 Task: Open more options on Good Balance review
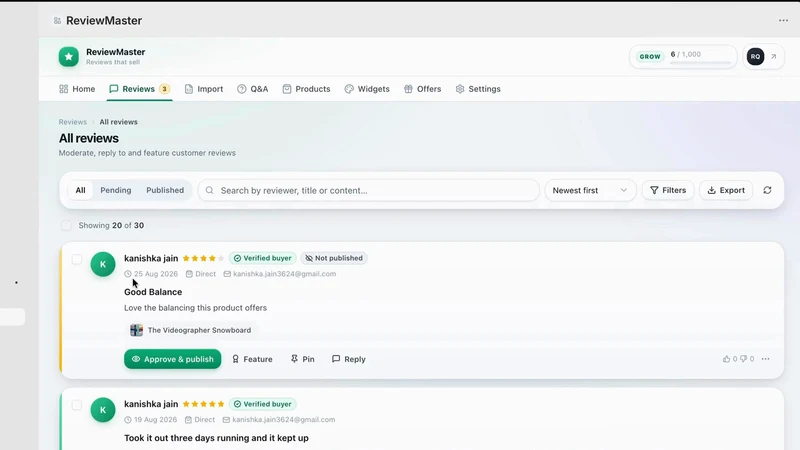click(765, 359)
